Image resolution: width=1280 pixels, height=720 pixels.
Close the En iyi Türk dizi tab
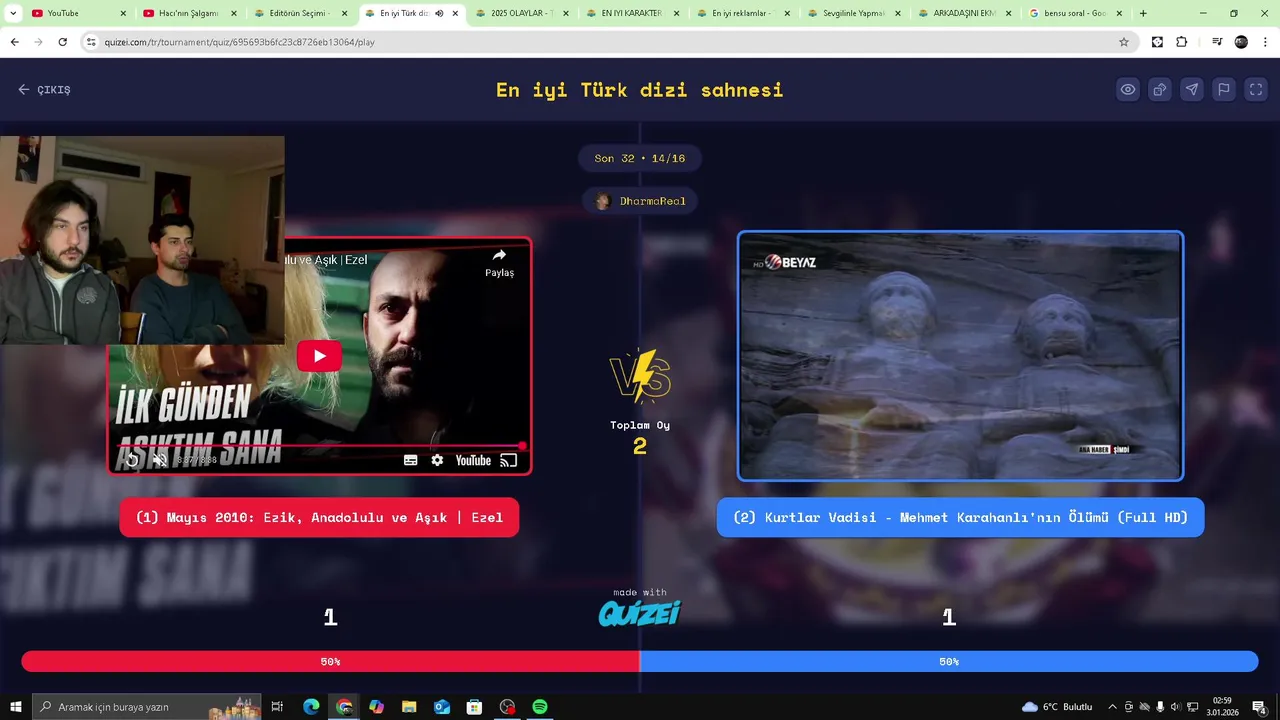pos(456,13)
